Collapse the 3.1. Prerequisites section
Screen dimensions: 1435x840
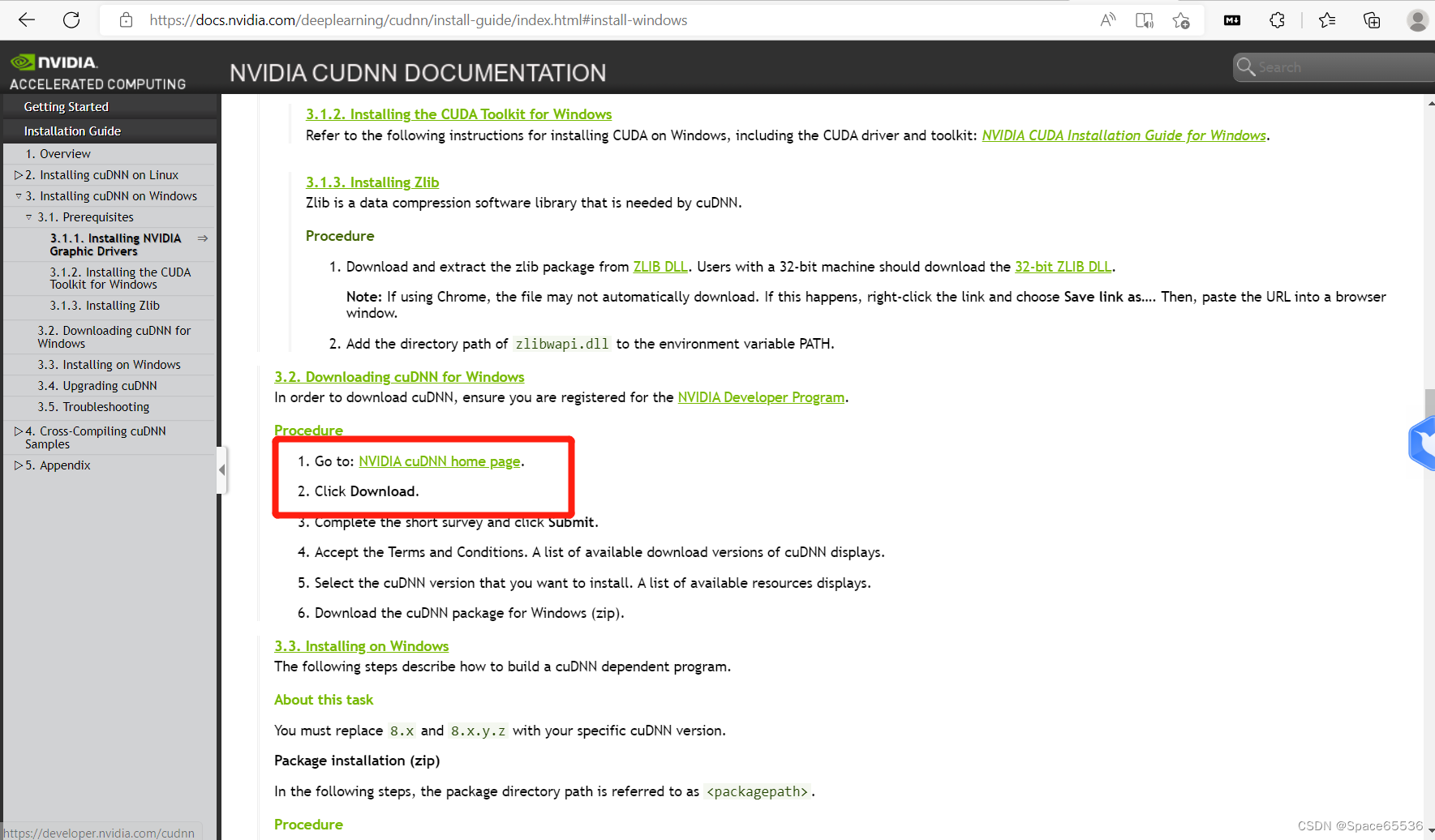[29, 217]
